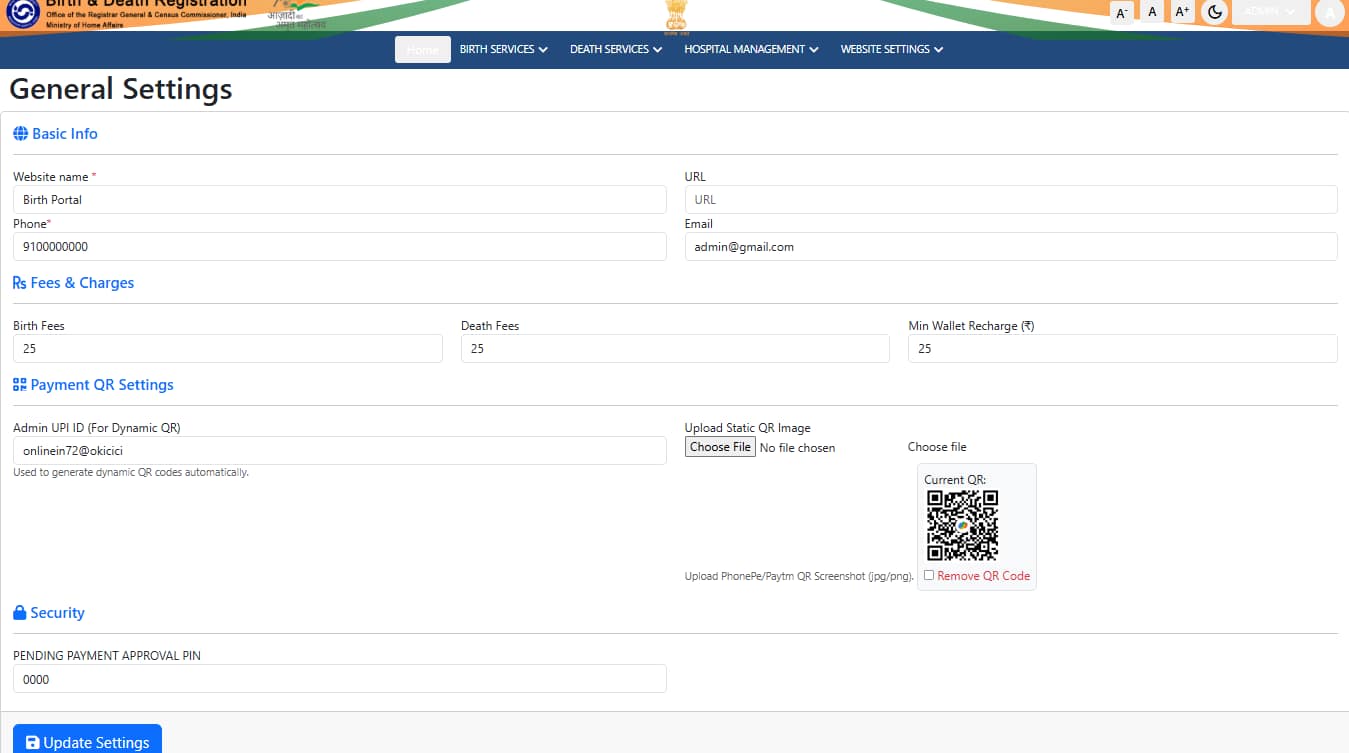Click the Azadi Ka Amrit Mahotsav logo
This screenshot has height=753, width=1349.
[x=296, y=15]
